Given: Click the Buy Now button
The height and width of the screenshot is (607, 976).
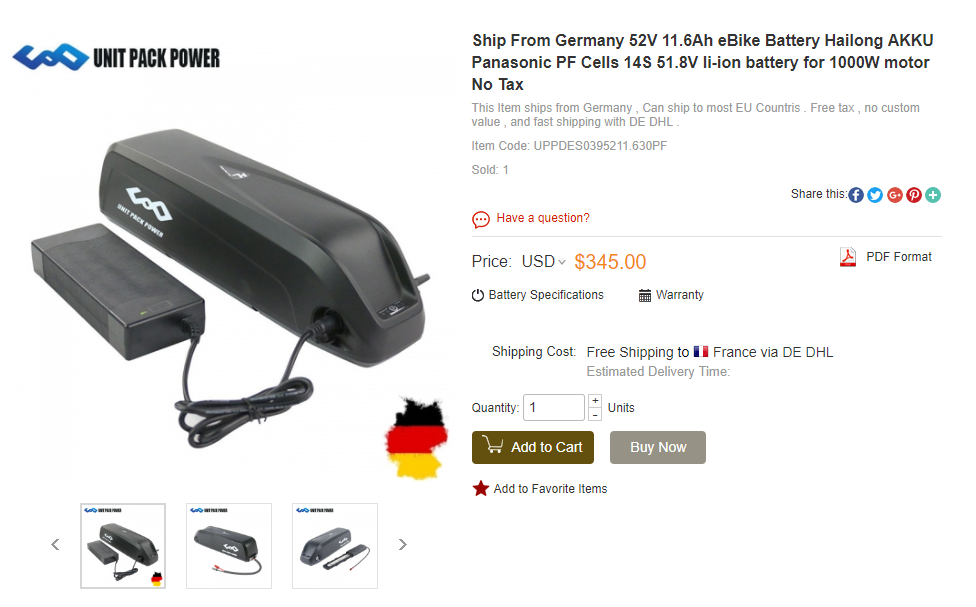Looking at the screenshot, I should coord(658,448).
